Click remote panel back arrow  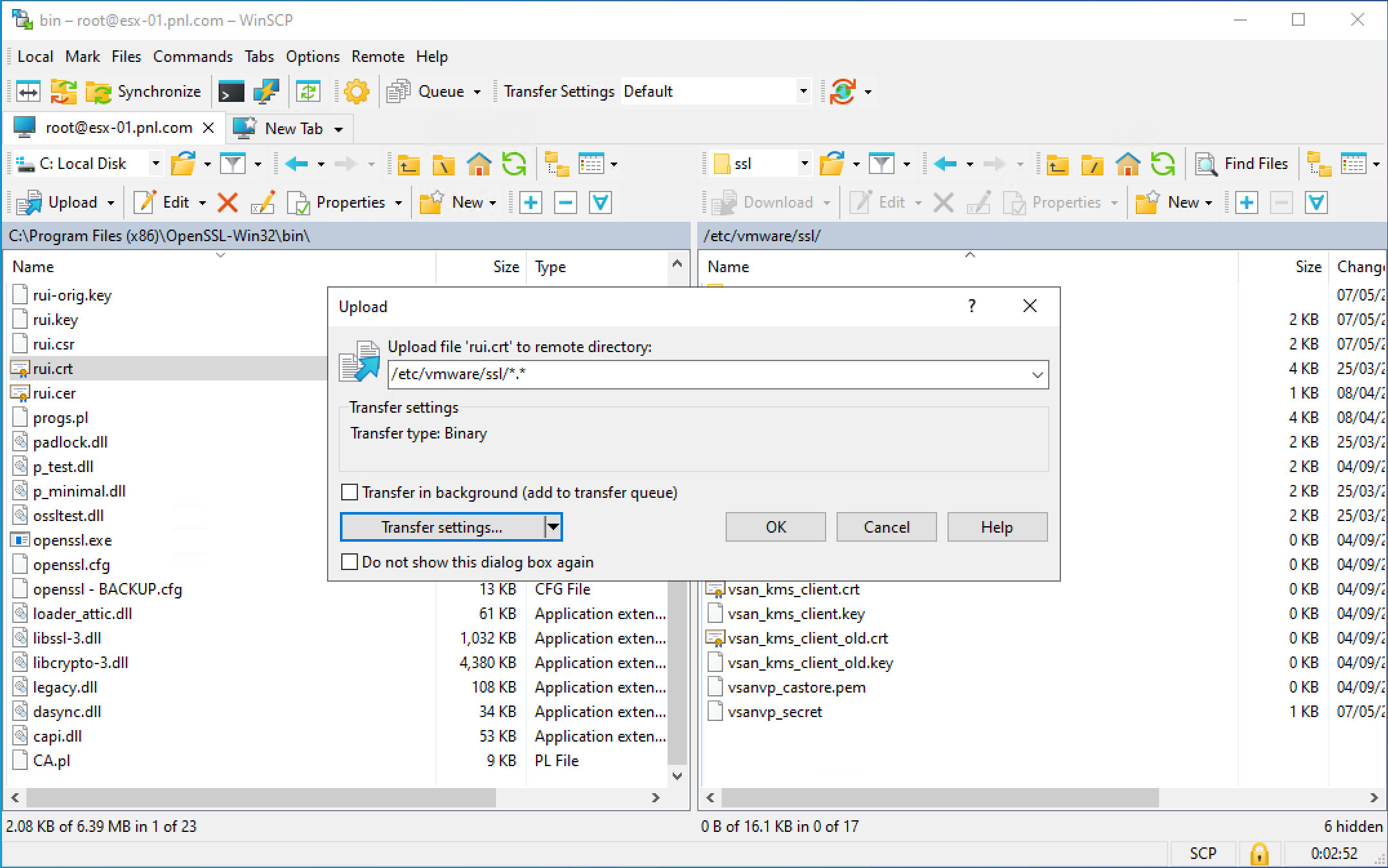[x=946, y=164]
